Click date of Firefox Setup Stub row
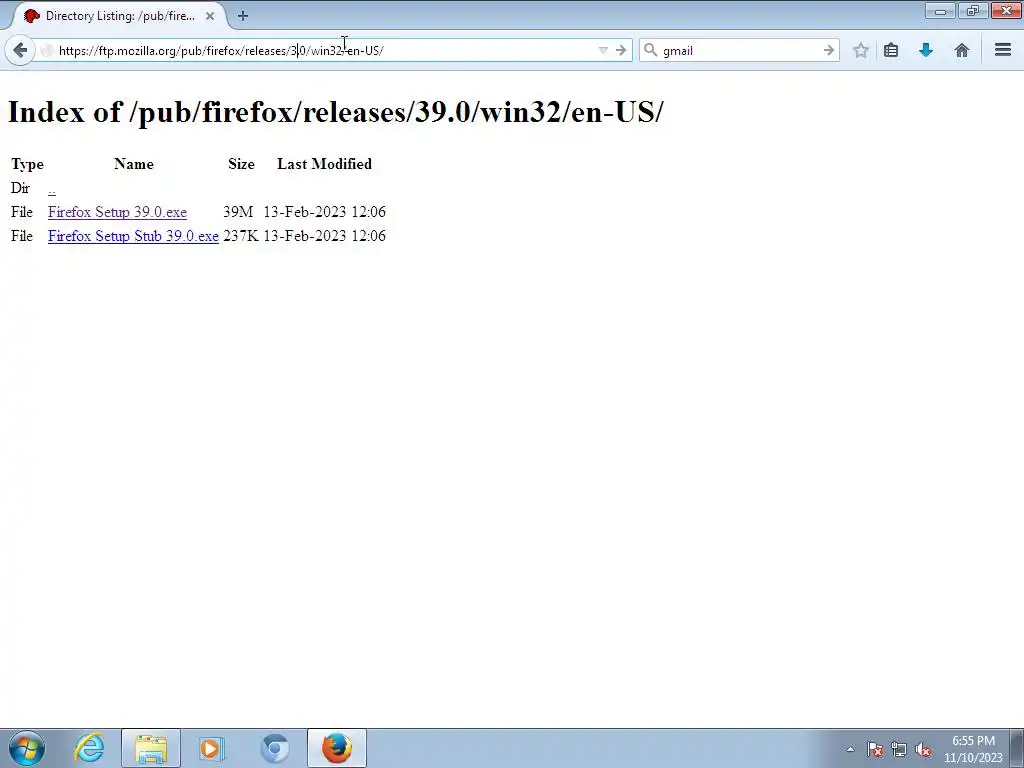1024x768 pixels. [325, 236]
